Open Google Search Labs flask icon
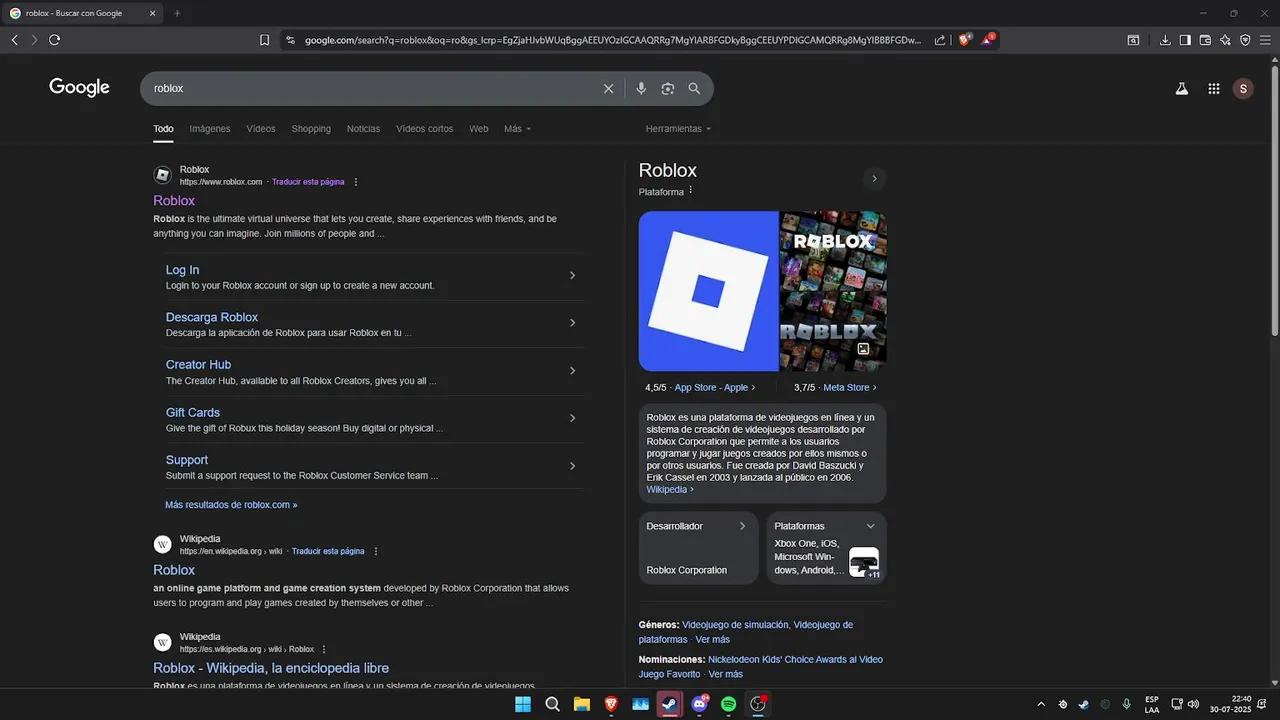The width and height of the screenshot is (1280, 720). coord(1181,89)
